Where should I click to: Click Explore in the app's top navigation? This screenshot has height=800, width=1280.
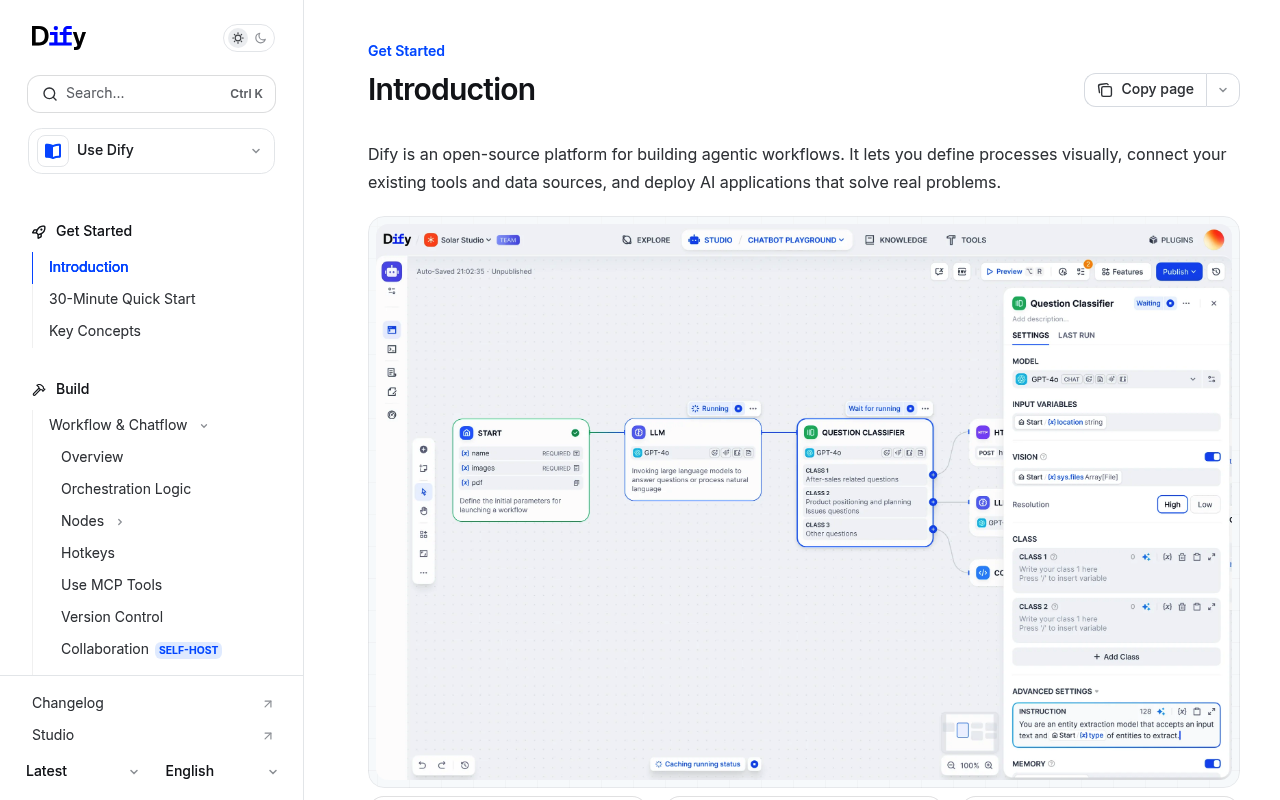tap(646, 240)
